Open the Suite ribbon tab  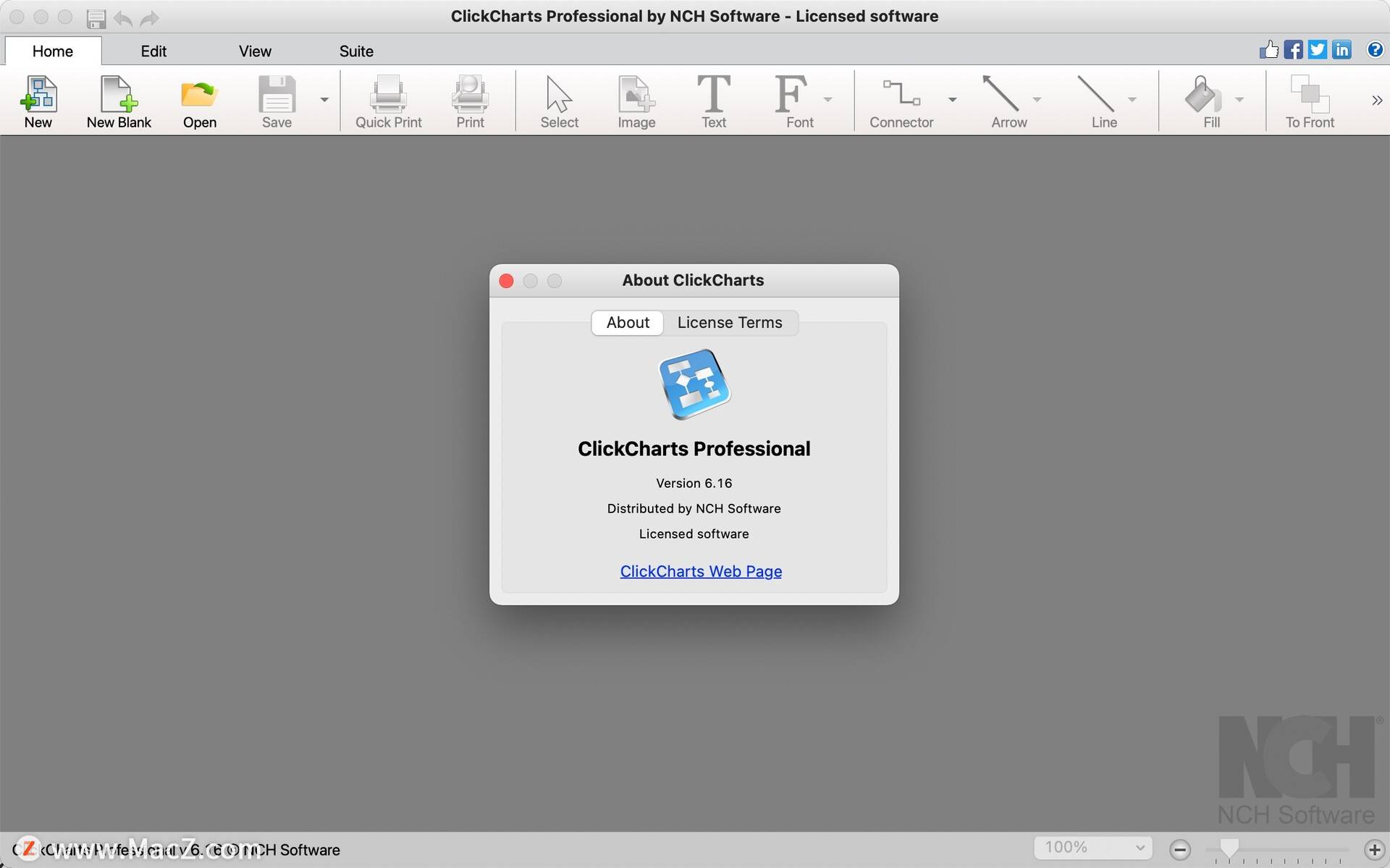356,51
